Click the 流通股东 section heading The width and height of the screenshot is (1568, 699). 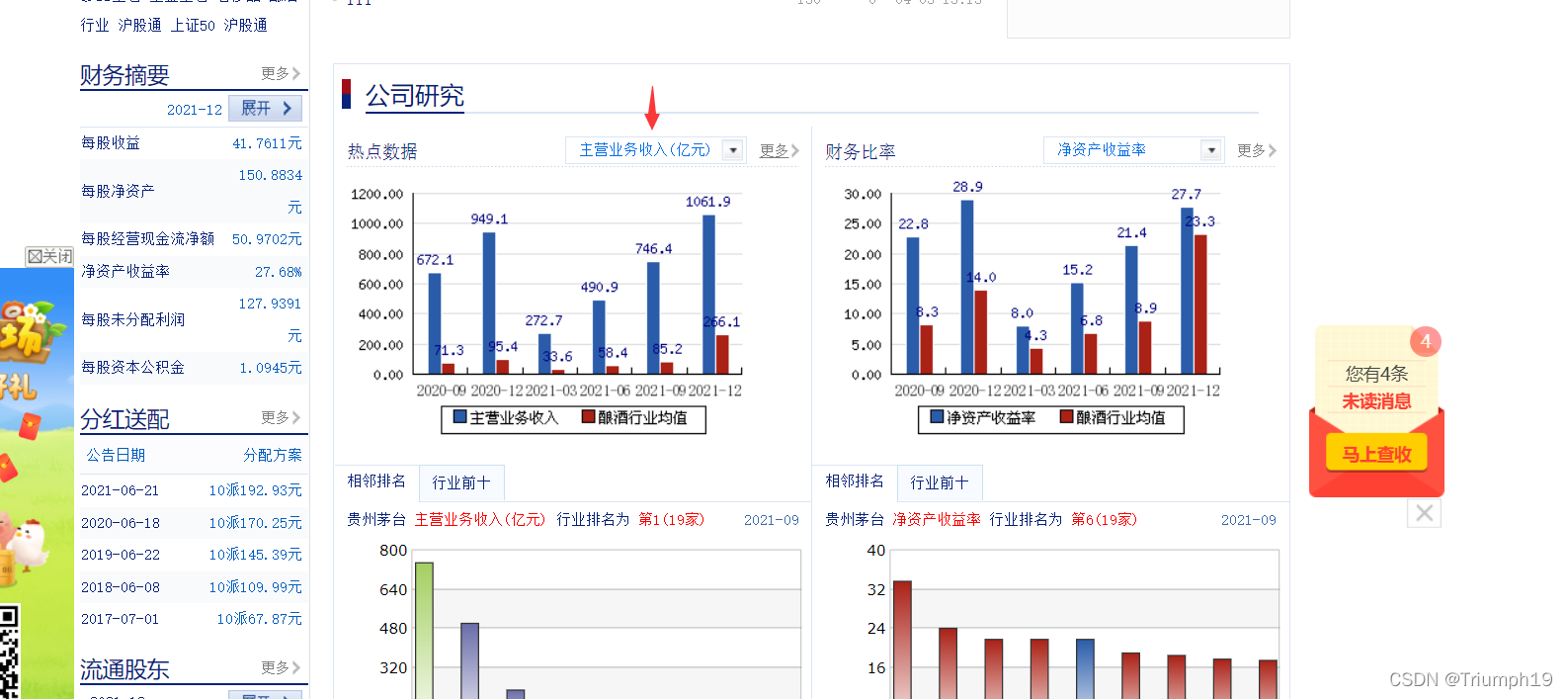click(124, 669)
